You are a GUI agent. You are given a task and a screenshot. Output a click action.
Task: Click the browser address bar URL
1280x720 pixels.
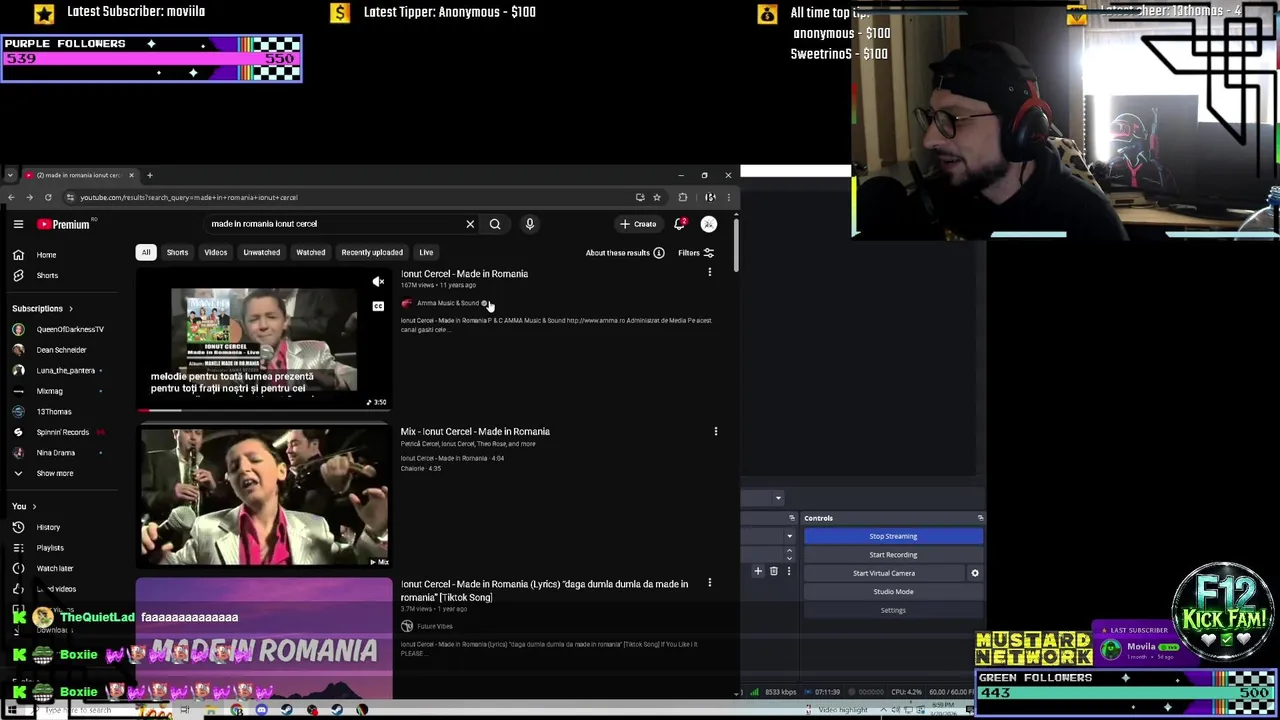[x=189, y=197]
